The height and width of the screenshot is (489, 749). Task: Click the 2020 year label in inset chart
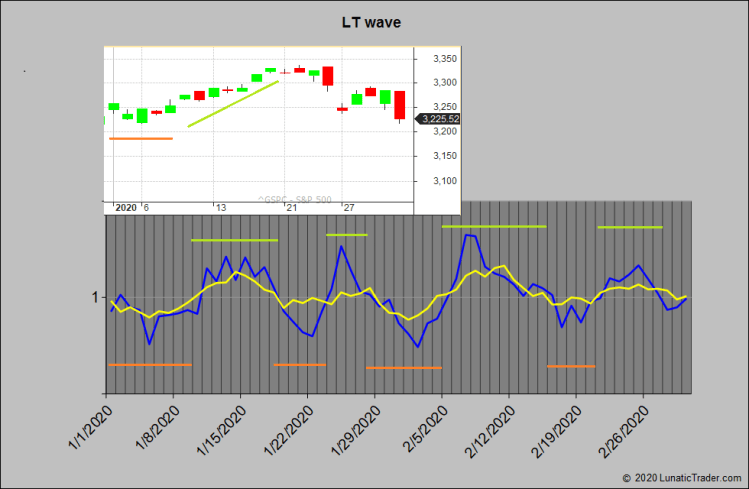126,207
